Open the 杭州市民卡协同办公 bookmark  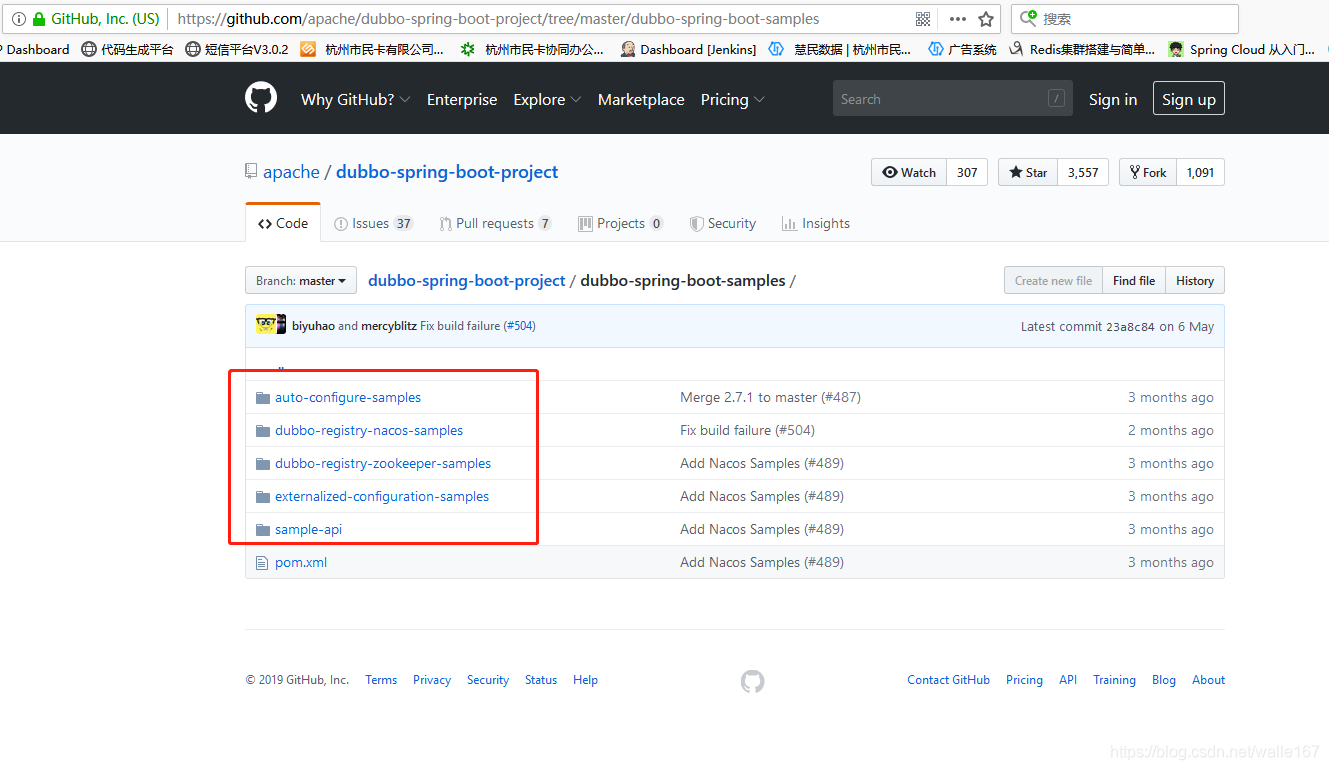[x=532, y=49]
